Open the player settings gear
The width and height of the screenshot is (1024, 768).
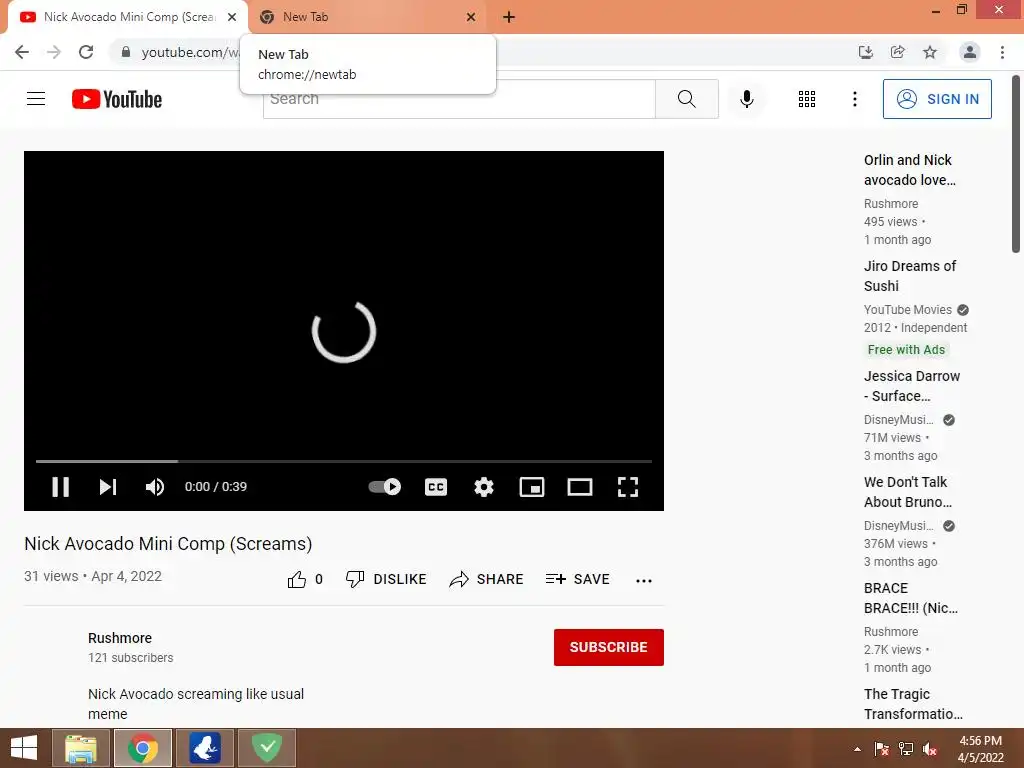tap(483, 487)
